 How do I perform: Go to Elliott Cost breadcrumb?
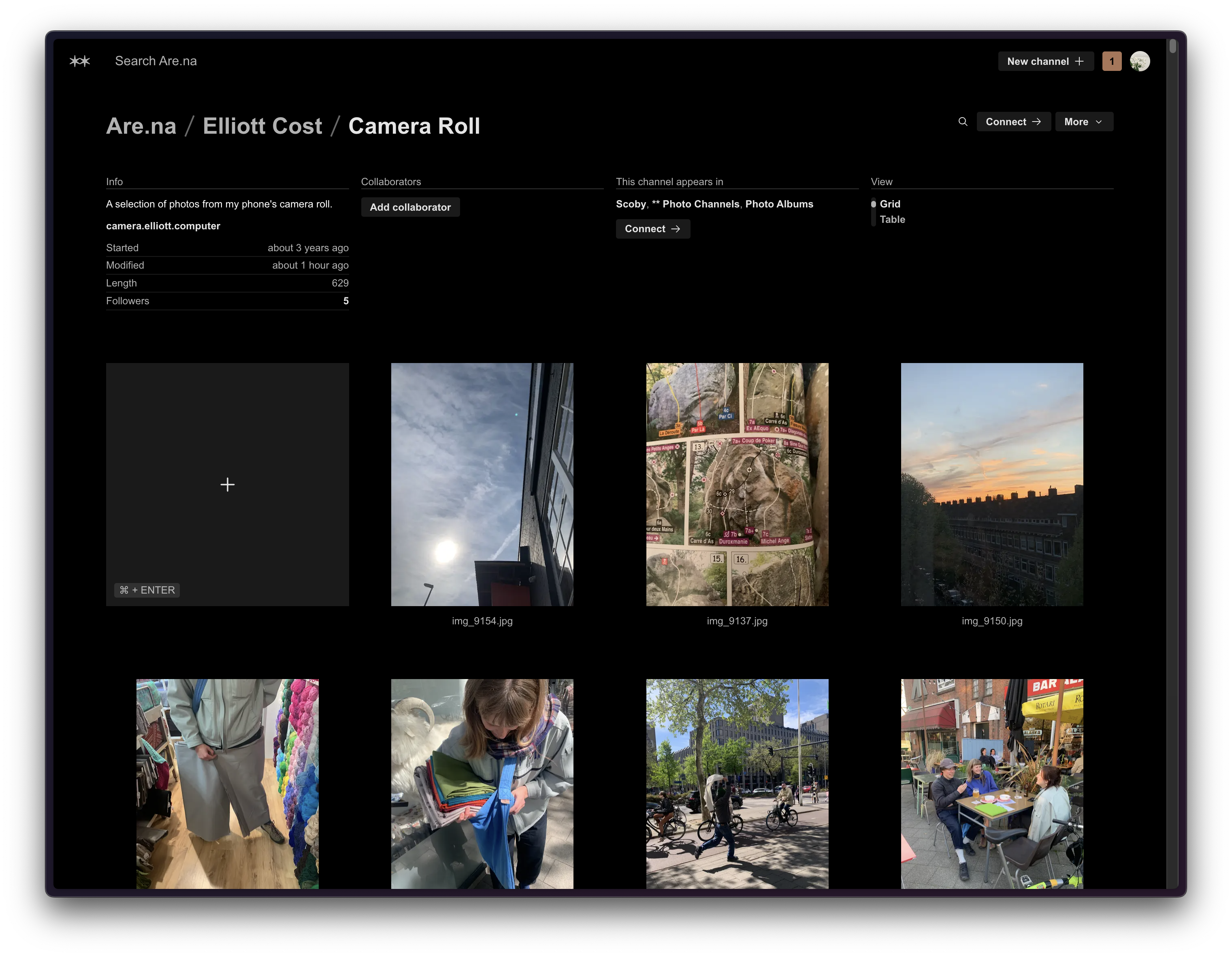click(262, 126)
